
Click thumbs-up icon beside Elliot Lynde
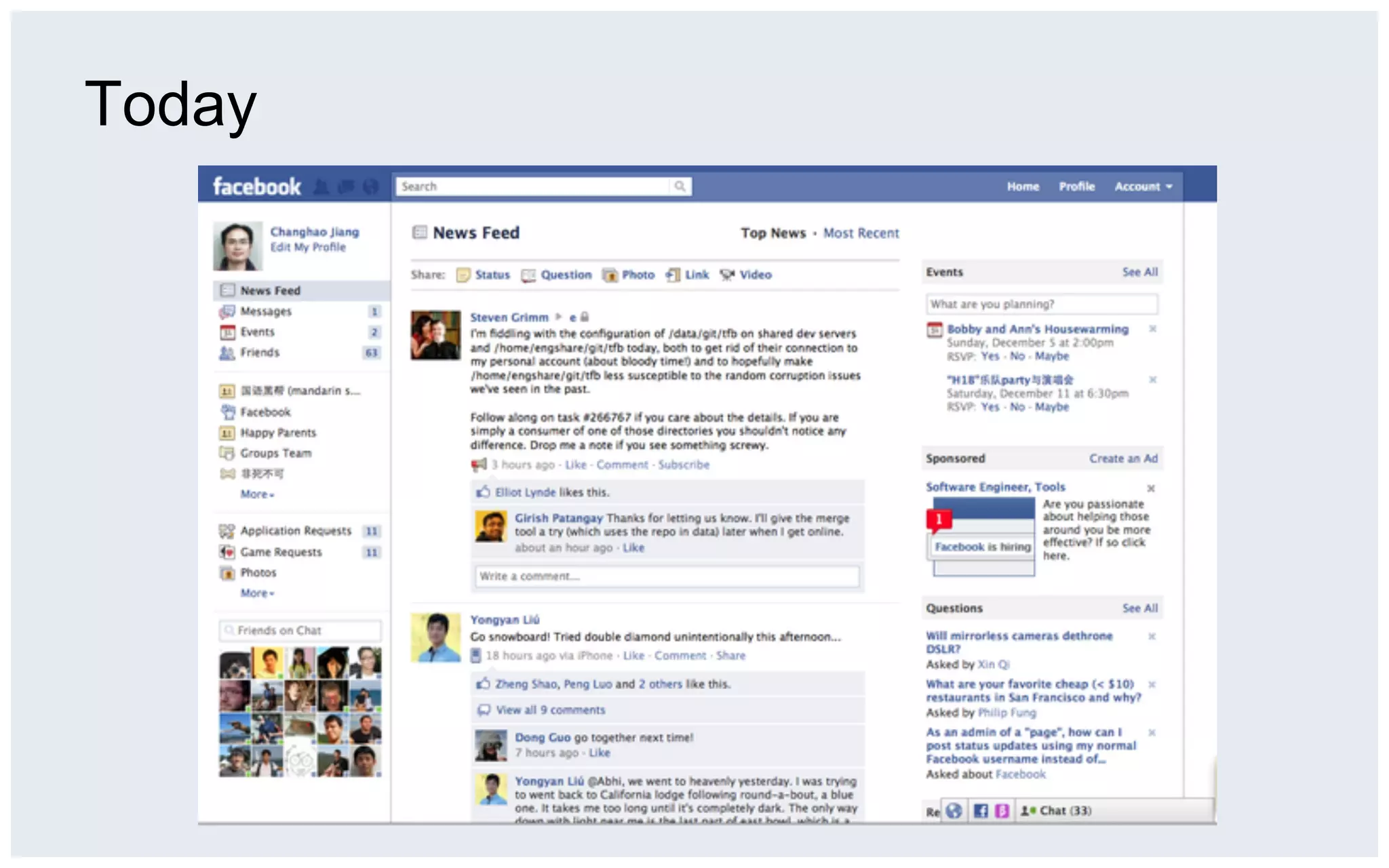pyautogui.click(x=483, y=492)
